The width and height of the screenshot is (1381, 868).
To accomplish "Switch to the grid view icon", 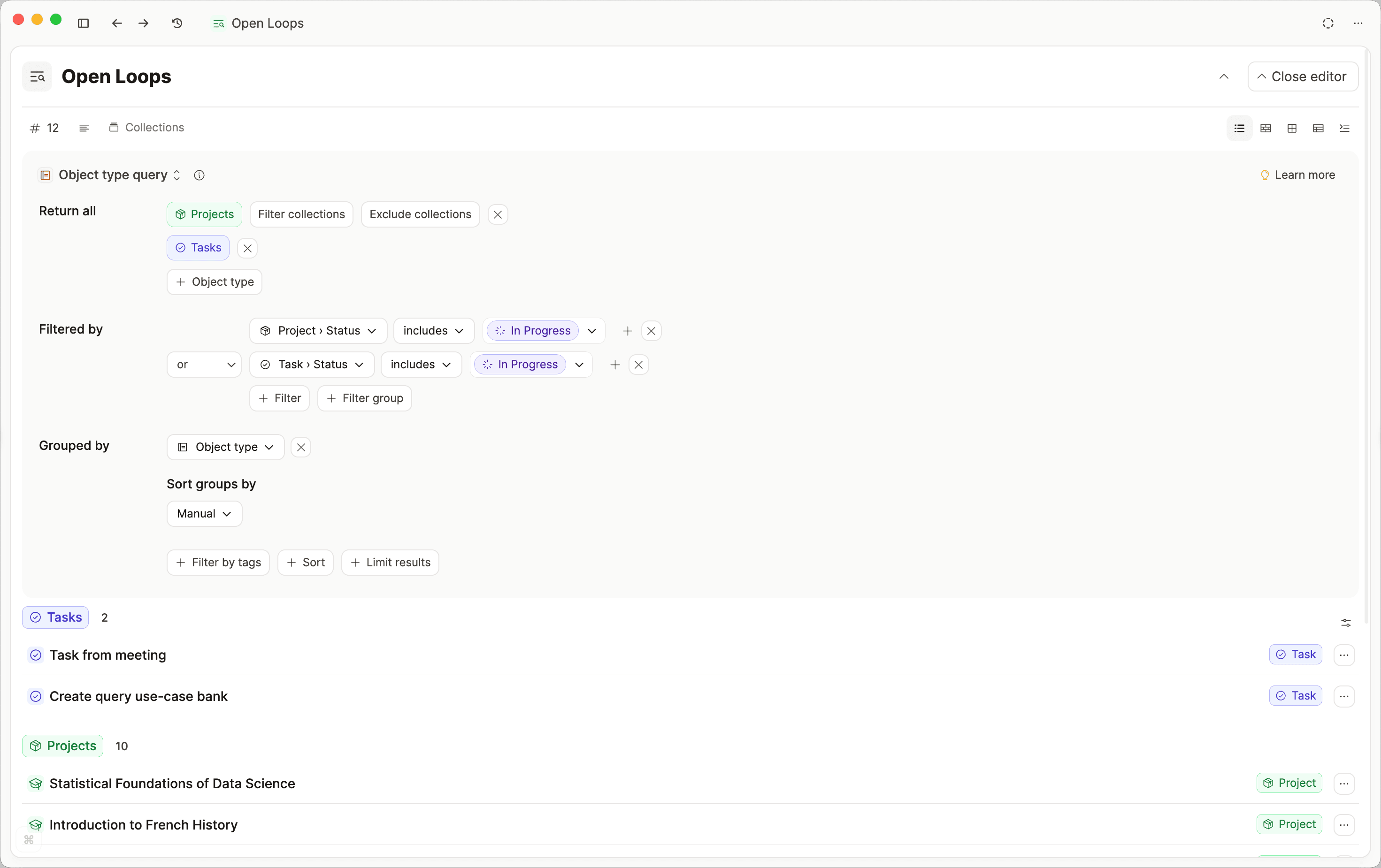I will [x=1292, y=128].
